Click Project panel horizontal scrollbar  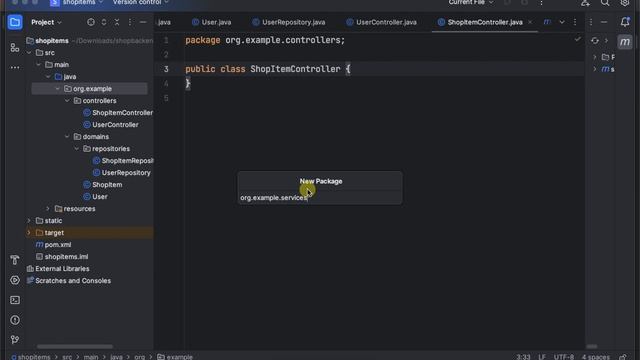point(75,346)
